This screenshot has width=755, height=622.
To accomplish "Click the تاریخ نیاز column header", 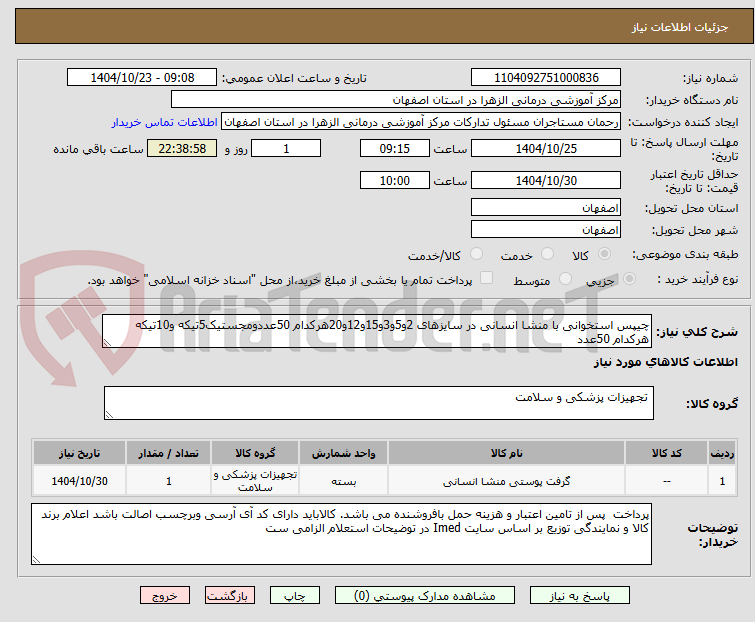I will 79,453.
